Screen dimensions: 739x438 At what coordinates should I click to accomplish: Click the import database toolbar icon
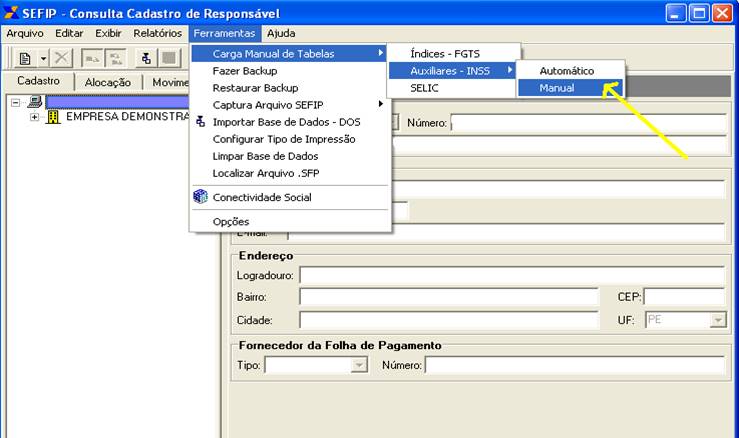147,59
